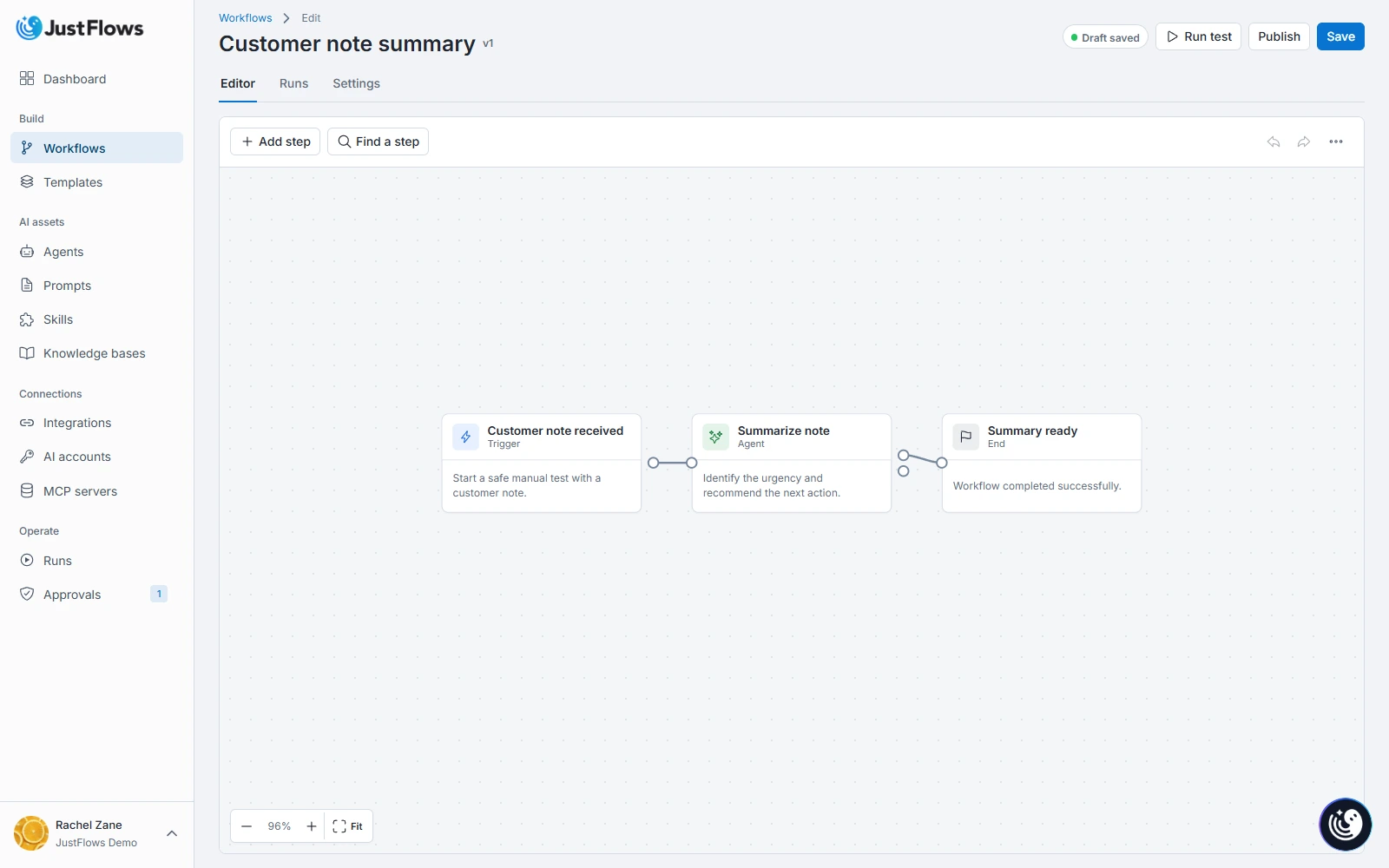Click the Summarize note input connector

click(x=692, y=463)
